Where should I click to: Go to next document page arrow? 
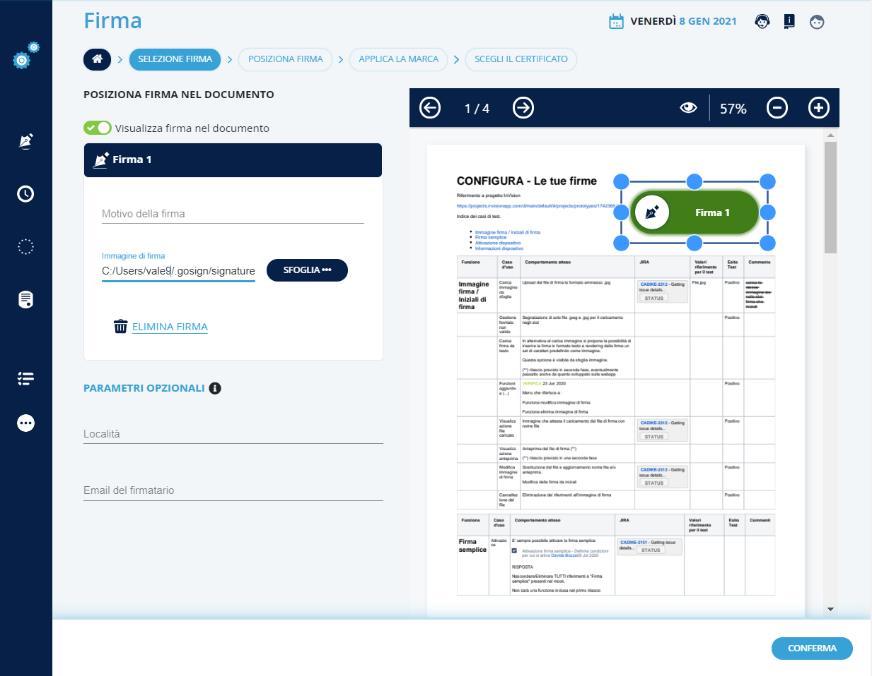point(523,108)
